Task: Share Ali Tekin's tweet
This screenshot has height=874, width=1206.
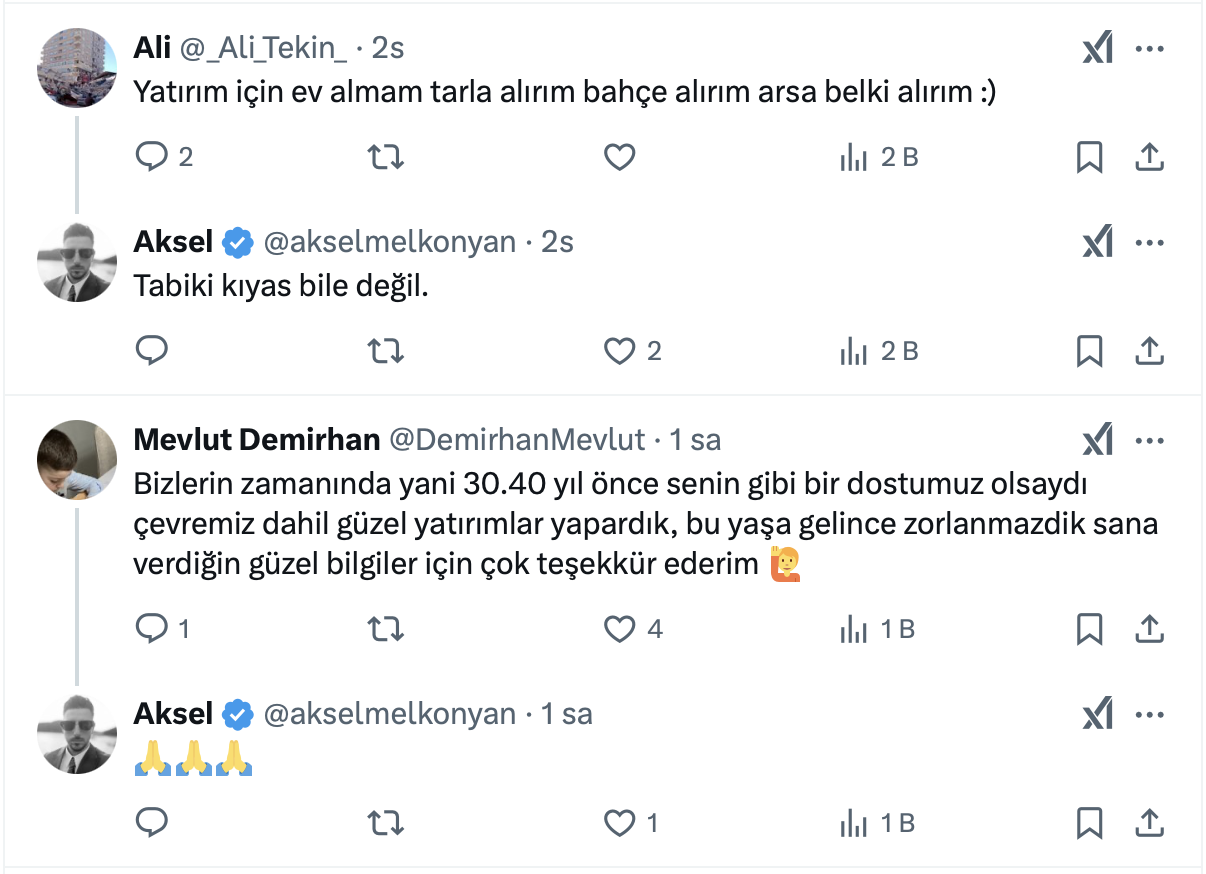Action: pos(1149,157)
